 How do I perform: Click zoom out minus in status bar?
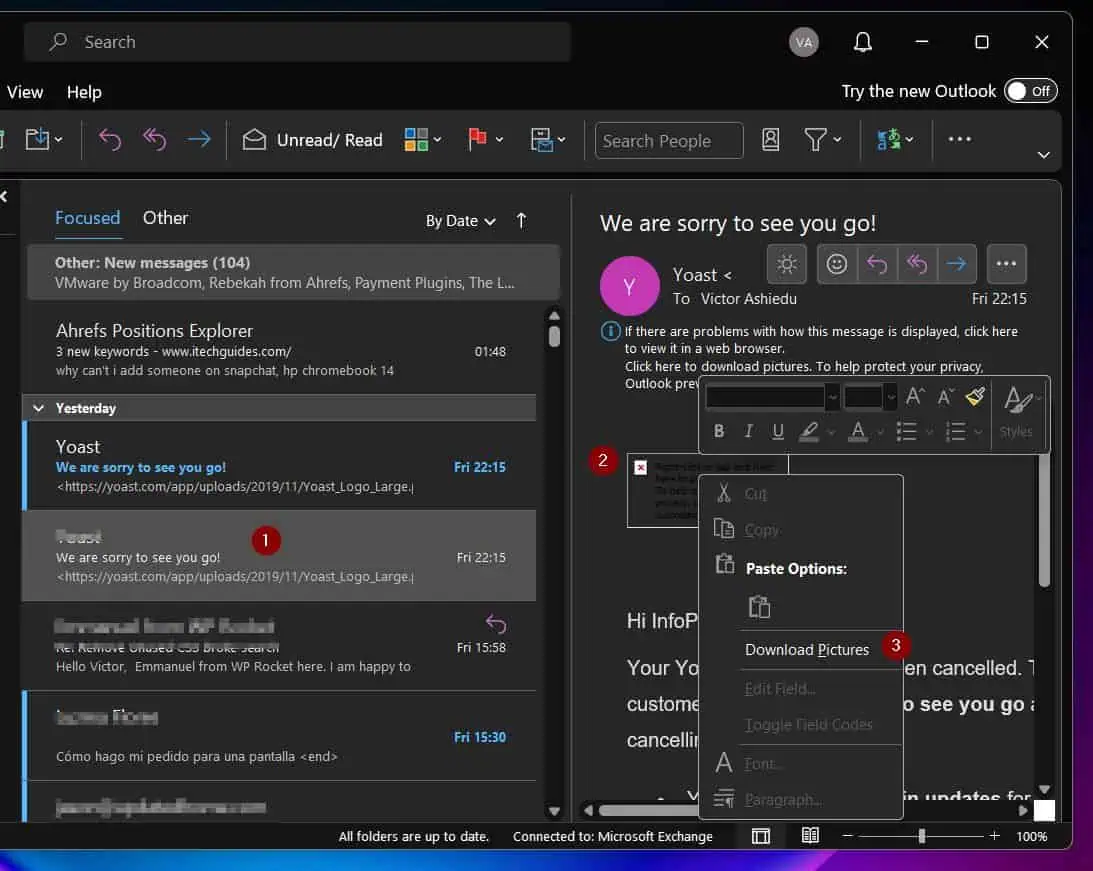tap(848, 835)
